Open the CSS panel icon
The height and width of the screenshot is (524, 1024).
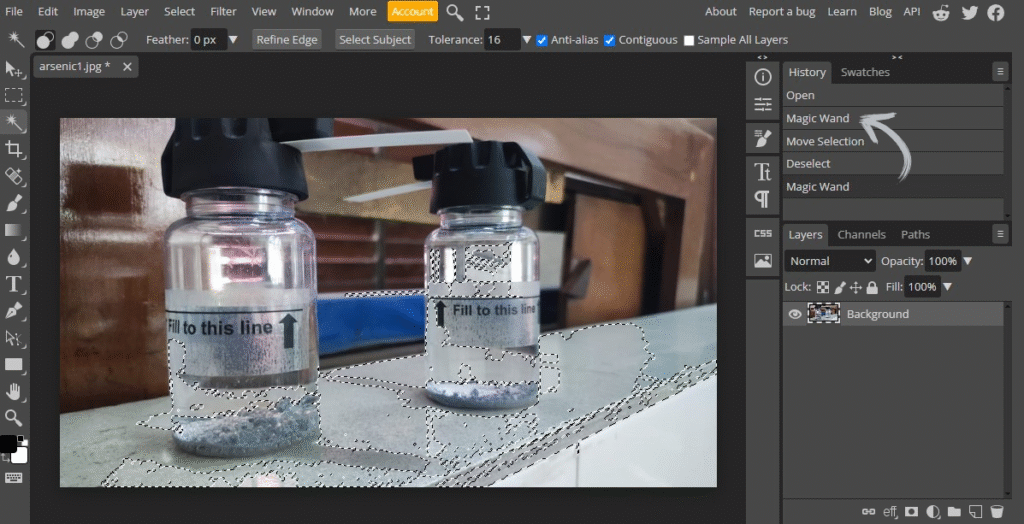coord(762,233)
